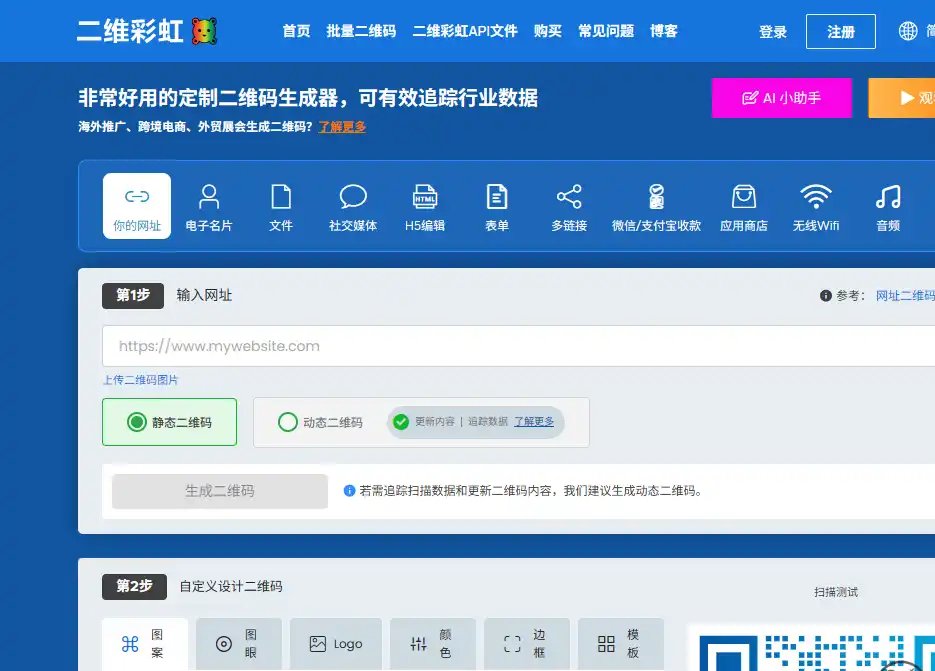Click the 自定义设计二维码 heading
The width and height of the screenshot is (935, 671).
click(x=231, y=586)
